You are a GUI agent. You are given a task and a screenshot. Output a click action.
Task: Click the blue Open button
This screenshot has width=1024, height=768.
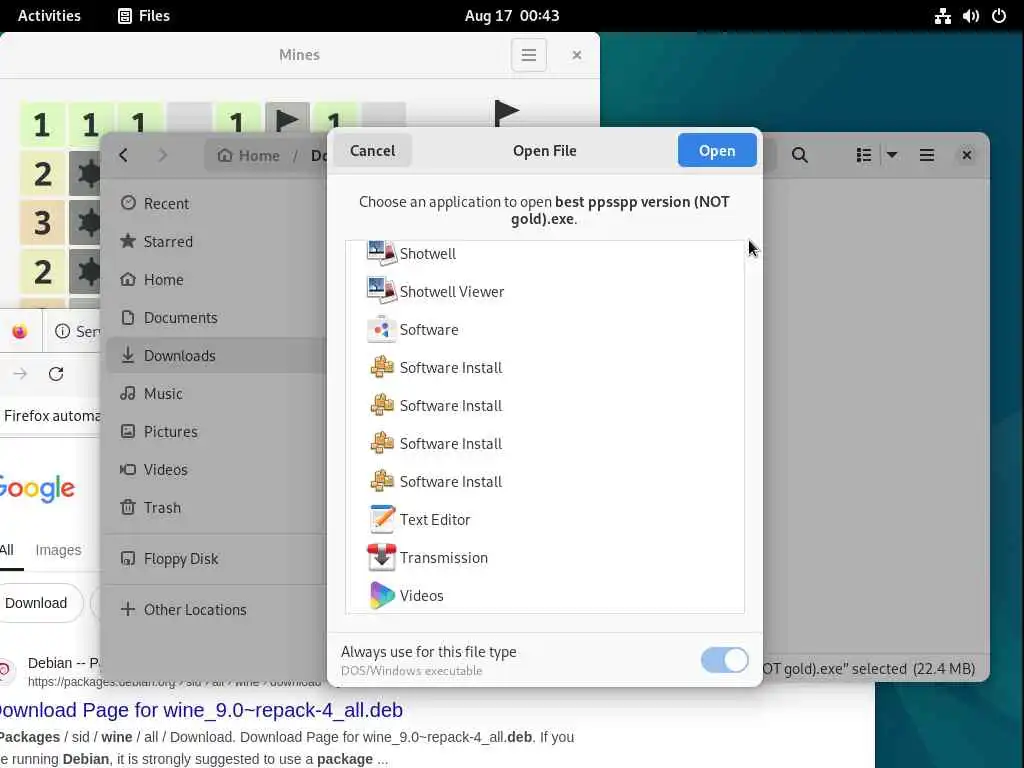click(717, 150)
